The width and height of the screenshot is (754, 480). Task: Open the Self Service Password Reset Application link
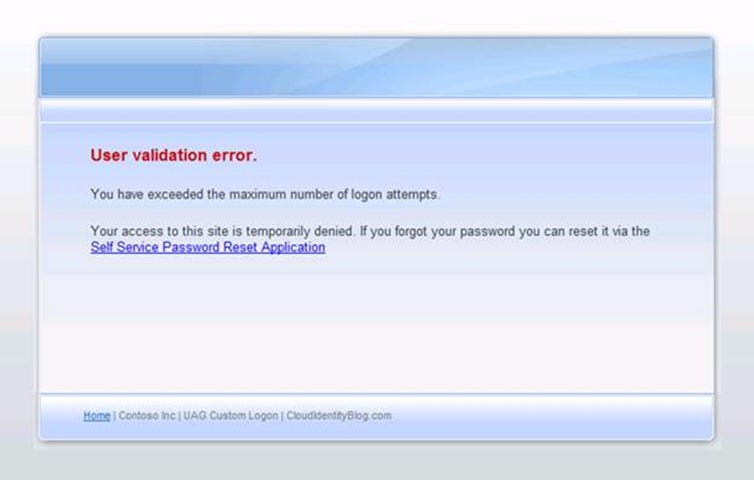coord(207,247)
